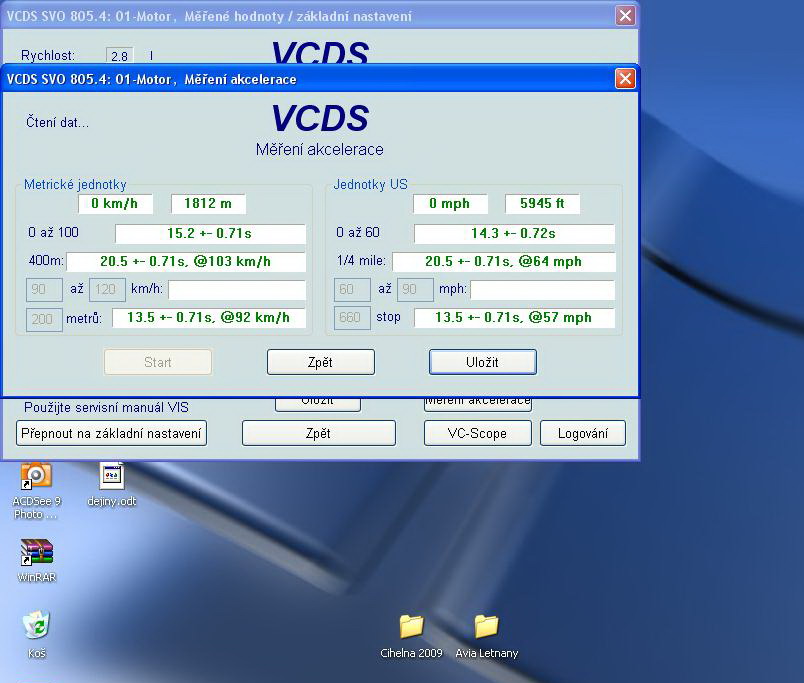
Task: Select the 200 metrů distance field
Action: pyautogui.click(x=44, y=318)
